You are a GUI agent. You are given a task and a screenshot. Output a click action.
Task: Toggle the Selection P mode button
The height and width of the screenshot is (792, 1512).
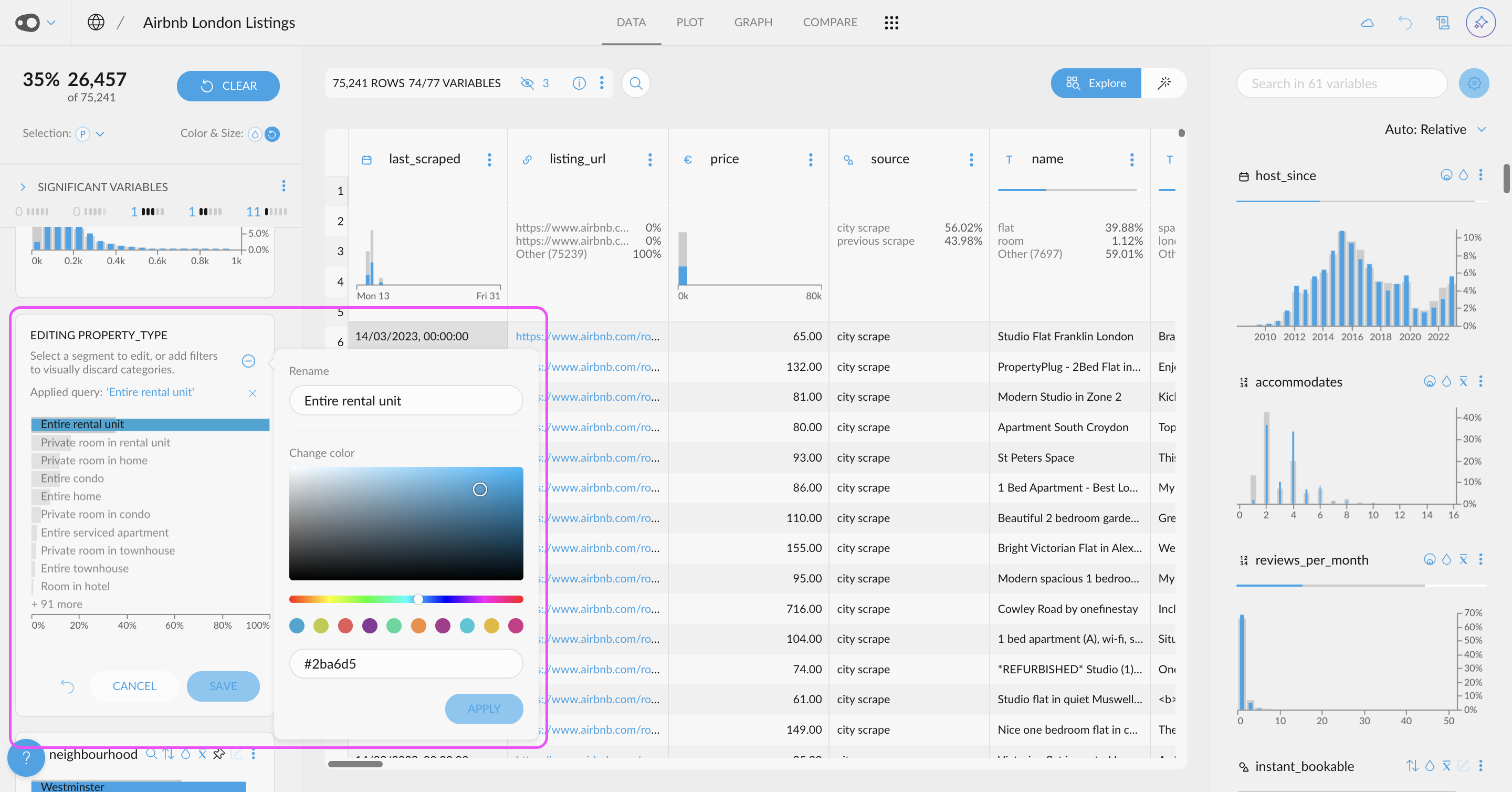pos(83,134)
